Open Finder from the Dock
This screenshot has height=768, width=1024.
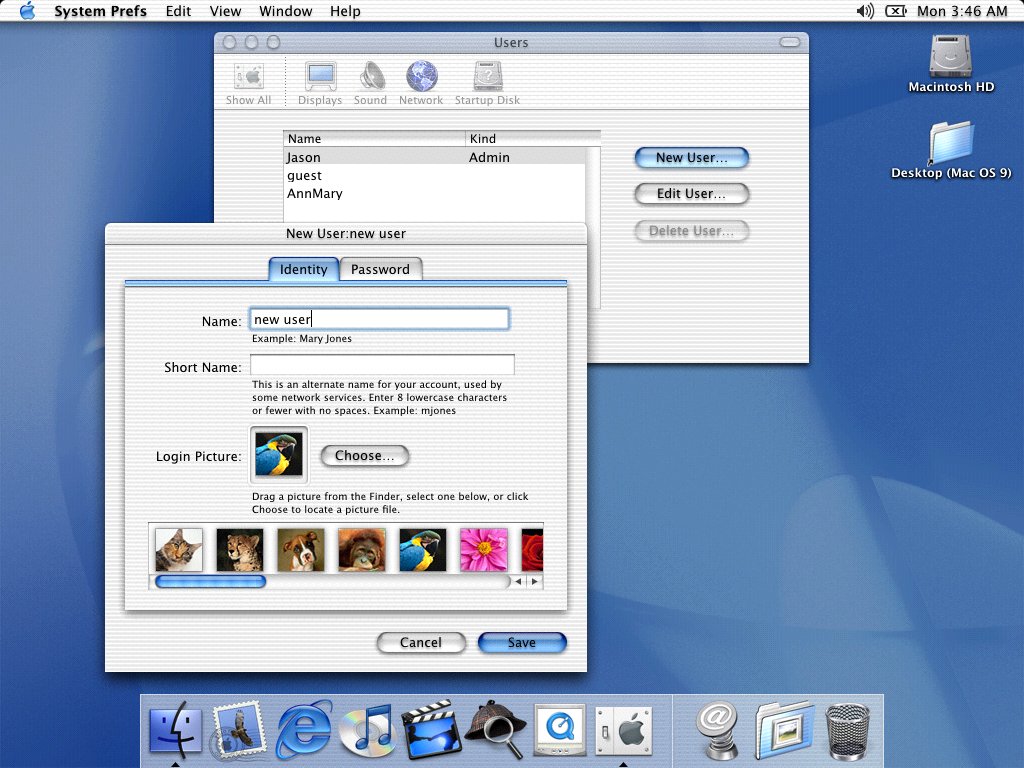tap(175, 729)
